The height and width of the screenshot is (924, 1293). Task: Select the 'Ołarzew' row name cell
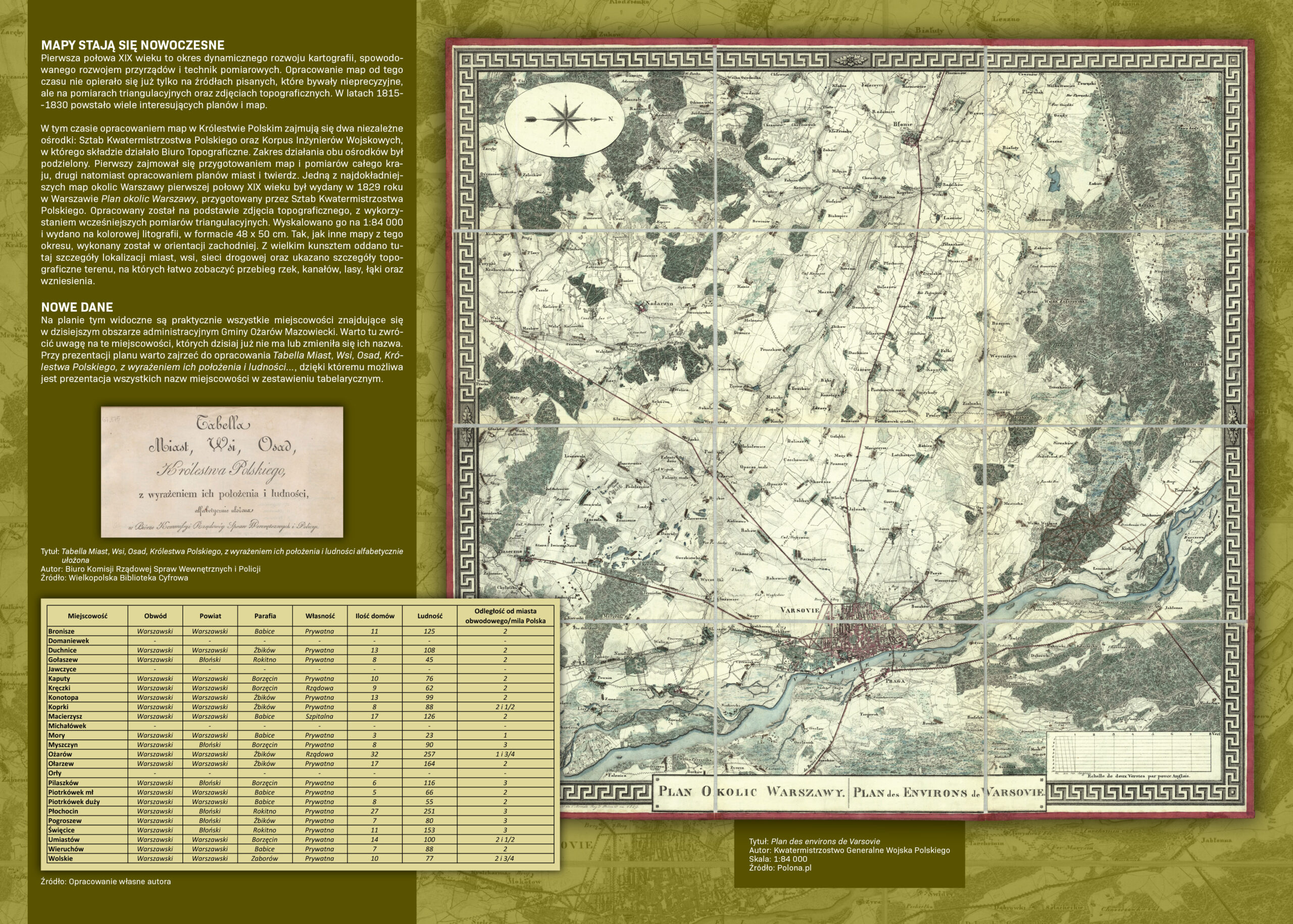point(87,763)
